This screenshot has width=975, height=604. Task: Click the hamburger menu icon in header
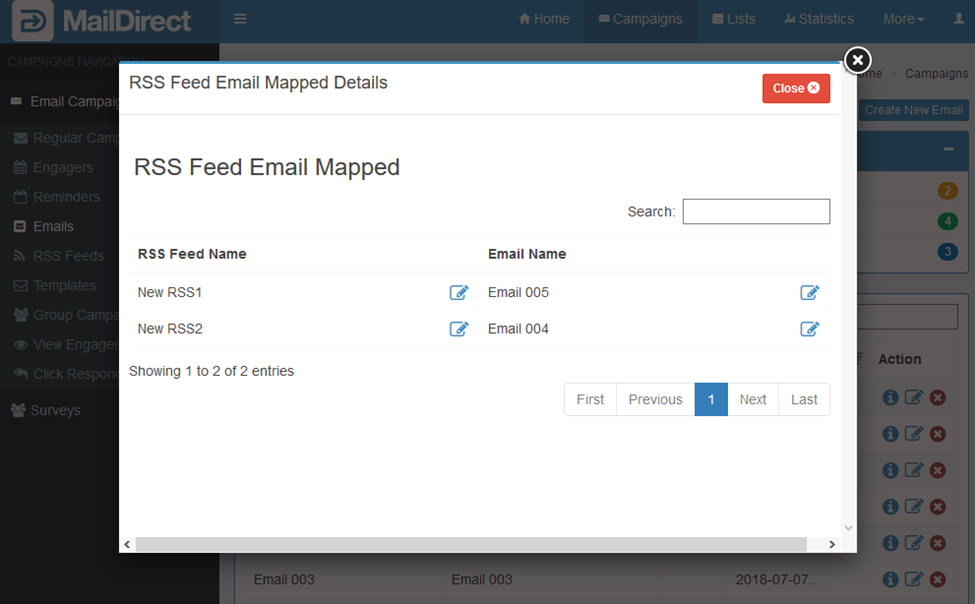(x=239, y=19)
